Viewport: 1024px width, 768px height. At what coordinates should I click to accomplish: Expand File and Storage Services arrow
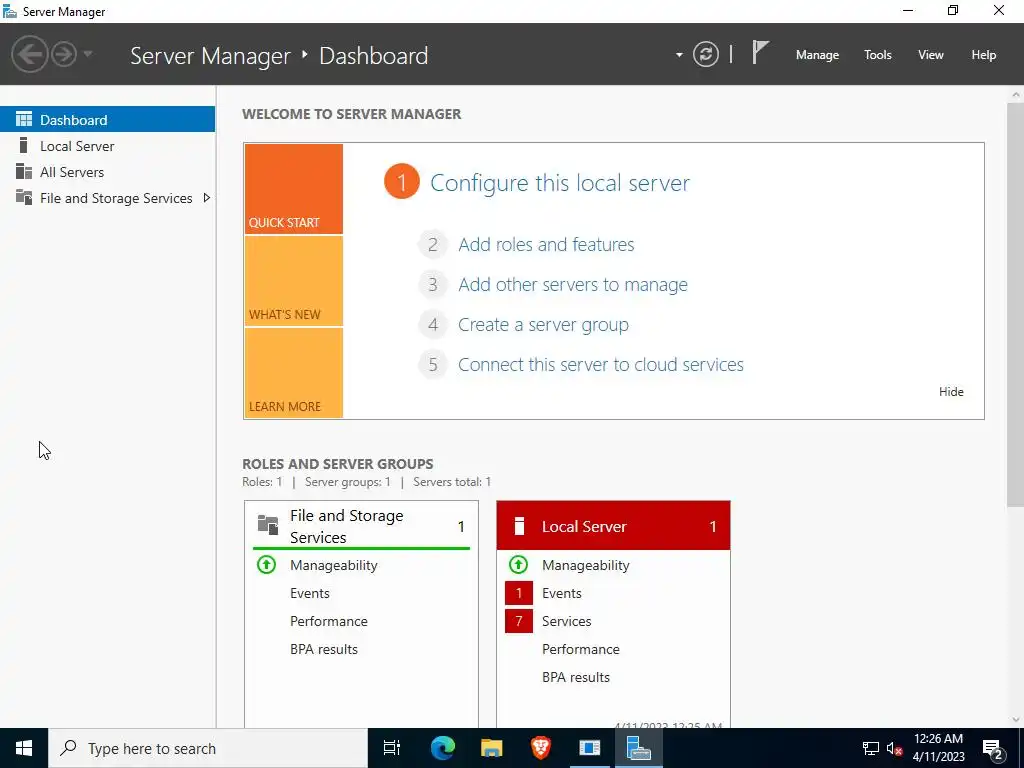click(206, 198)
